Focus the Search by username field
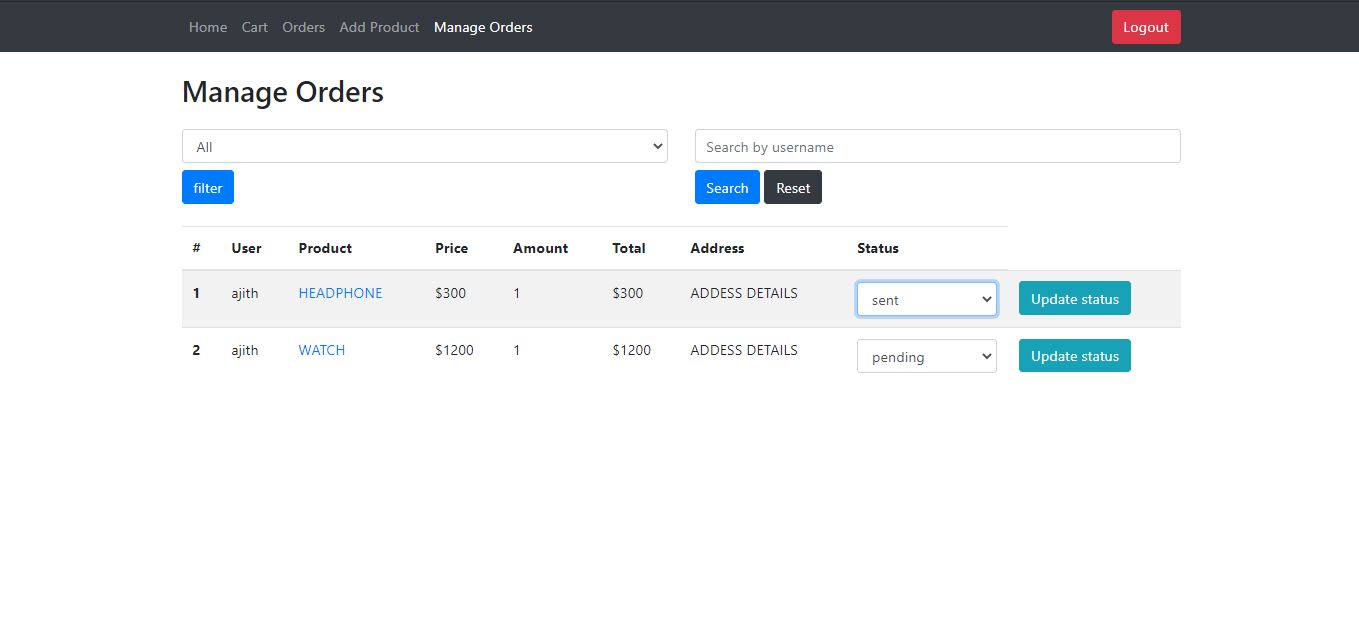Viewport: 1359px width, 620px height. click(x=937, y=146)
